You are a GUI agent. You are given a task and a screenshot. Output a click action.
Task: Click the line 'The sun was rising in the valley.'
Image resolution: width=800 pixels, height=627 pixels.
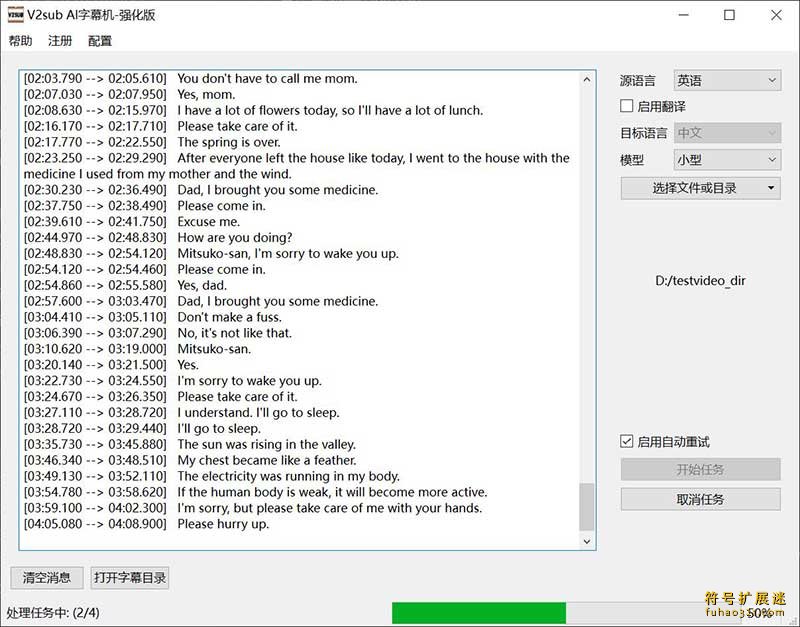click(266, 444)
